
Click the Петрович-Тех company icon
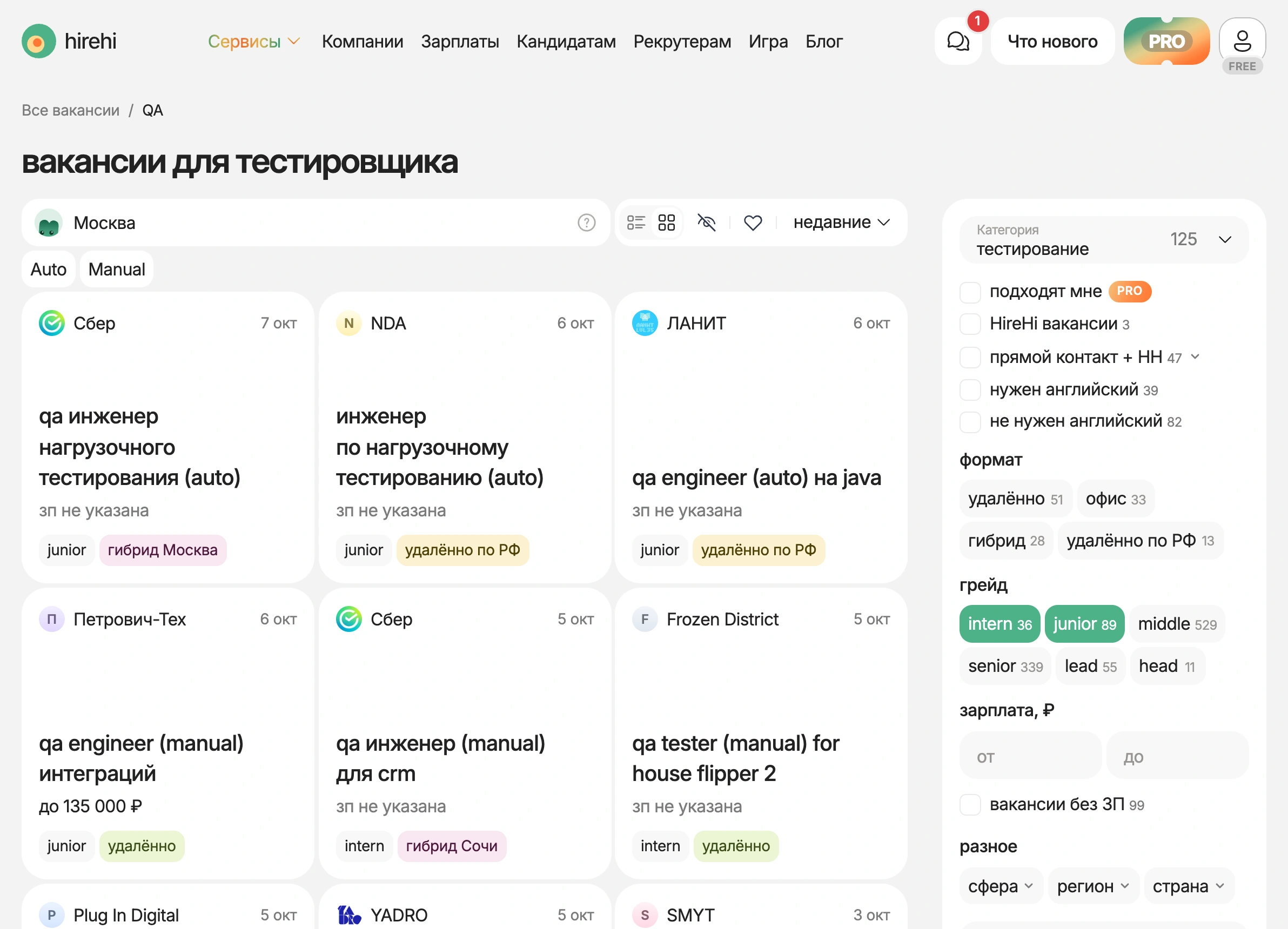click(x=52, y=619)
